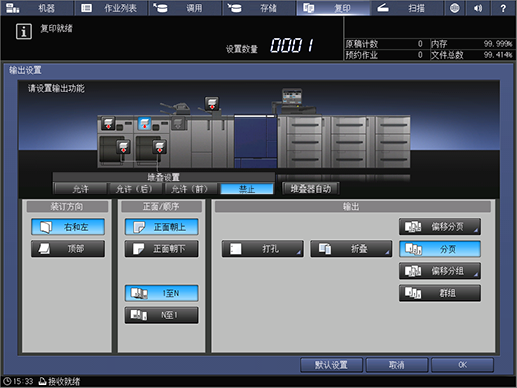Viewport: 517px width, 388px height.
Task: Click the globe language icon
Action: point(455,8)
